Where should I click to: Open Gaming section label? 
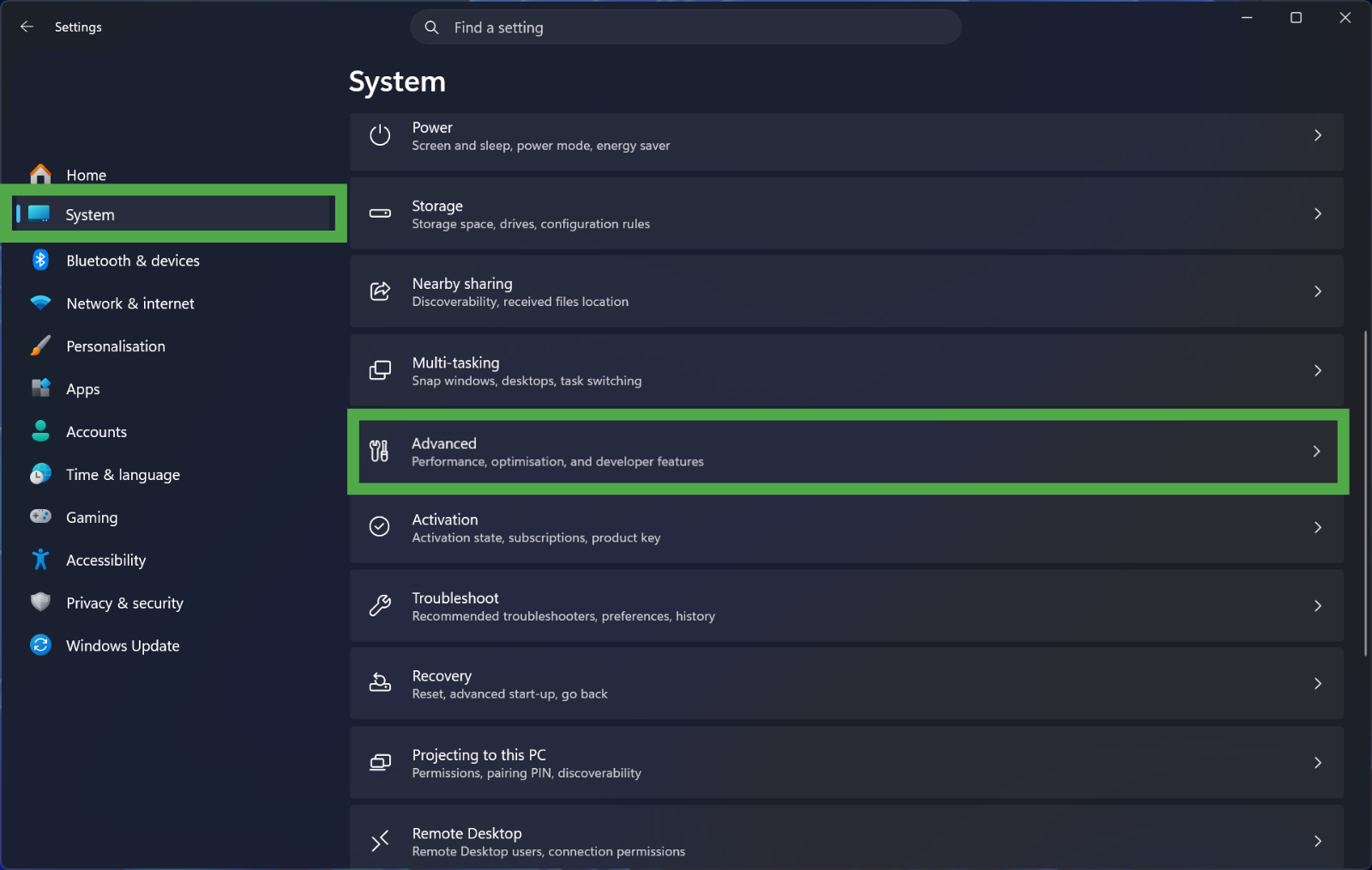click(92, 518)
